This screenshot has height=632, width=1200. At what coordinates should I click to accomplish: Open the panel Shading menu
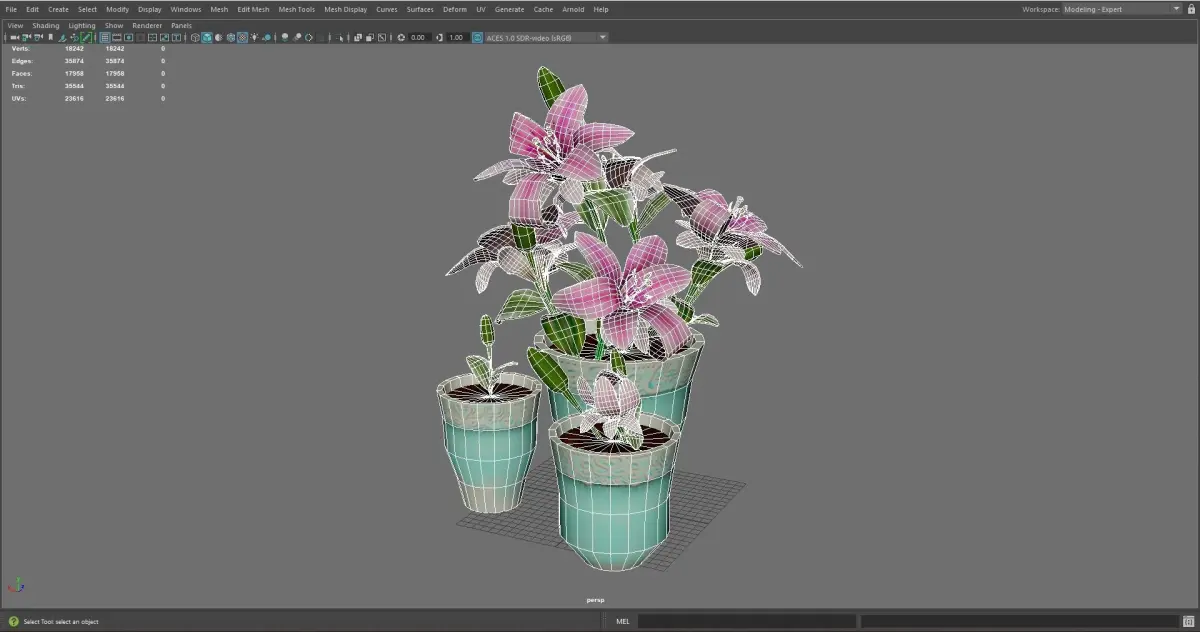click(x=46, y=25)
